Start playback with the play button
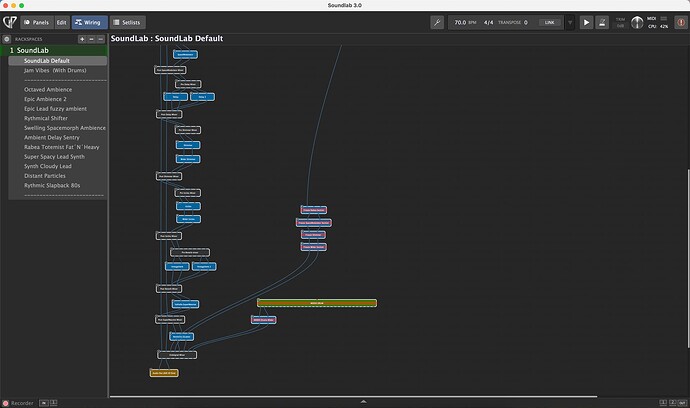This screenshot has width=690, height=408. tap(586, 22)
